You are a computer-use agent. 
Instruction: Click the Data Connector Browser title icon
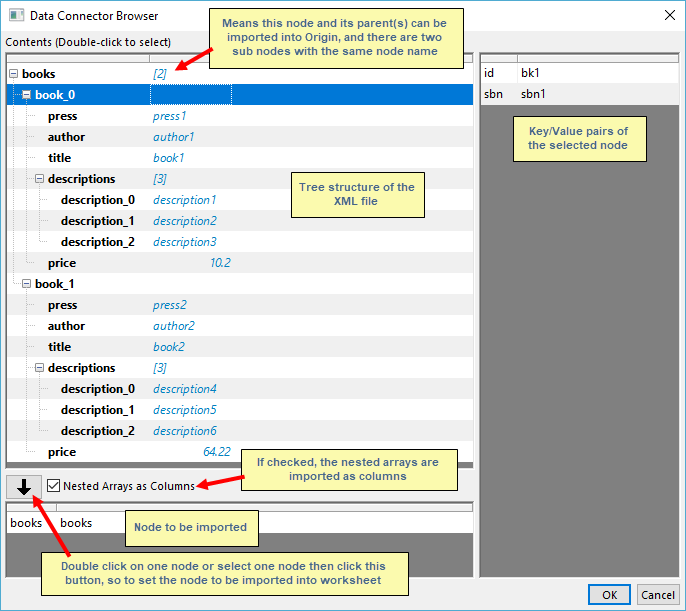tap(17, 16)
